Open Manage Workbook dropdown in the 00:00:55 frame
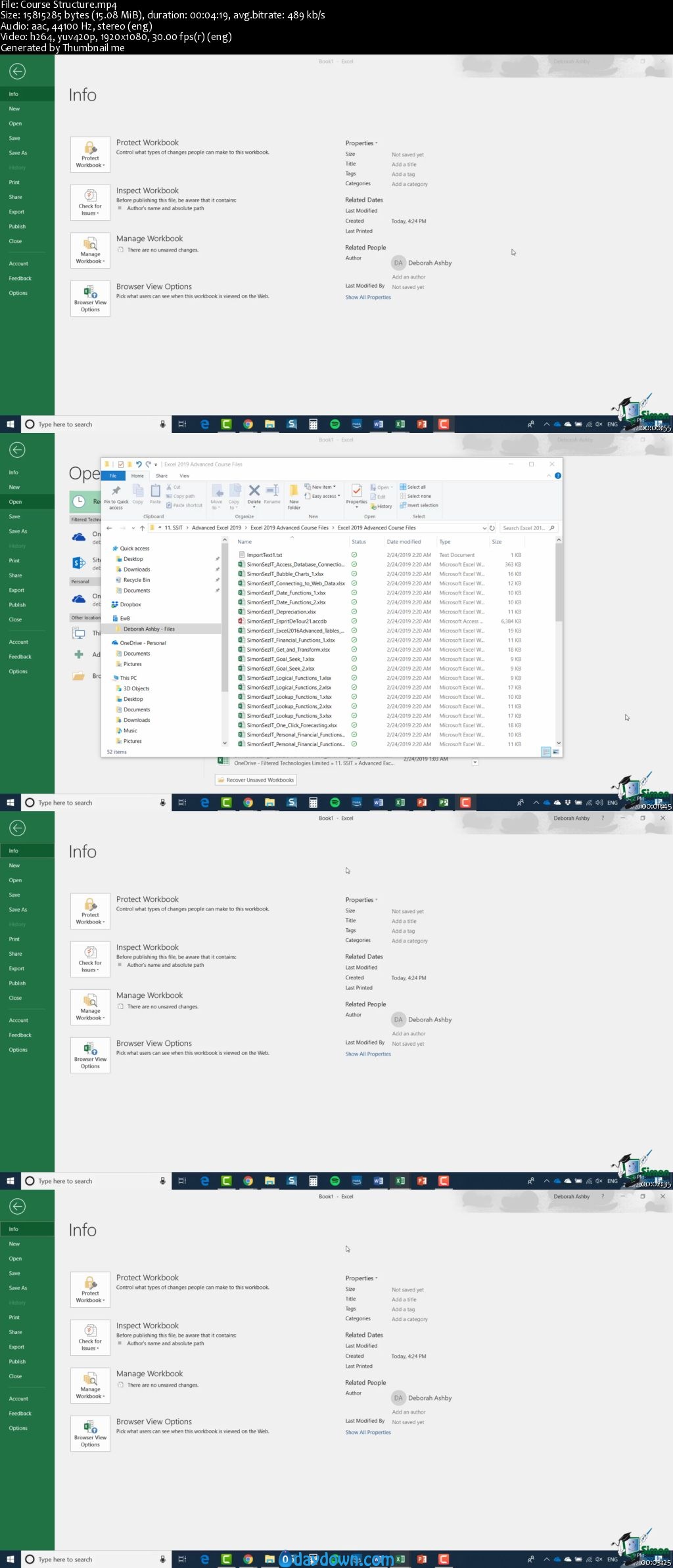 point(90,250)
